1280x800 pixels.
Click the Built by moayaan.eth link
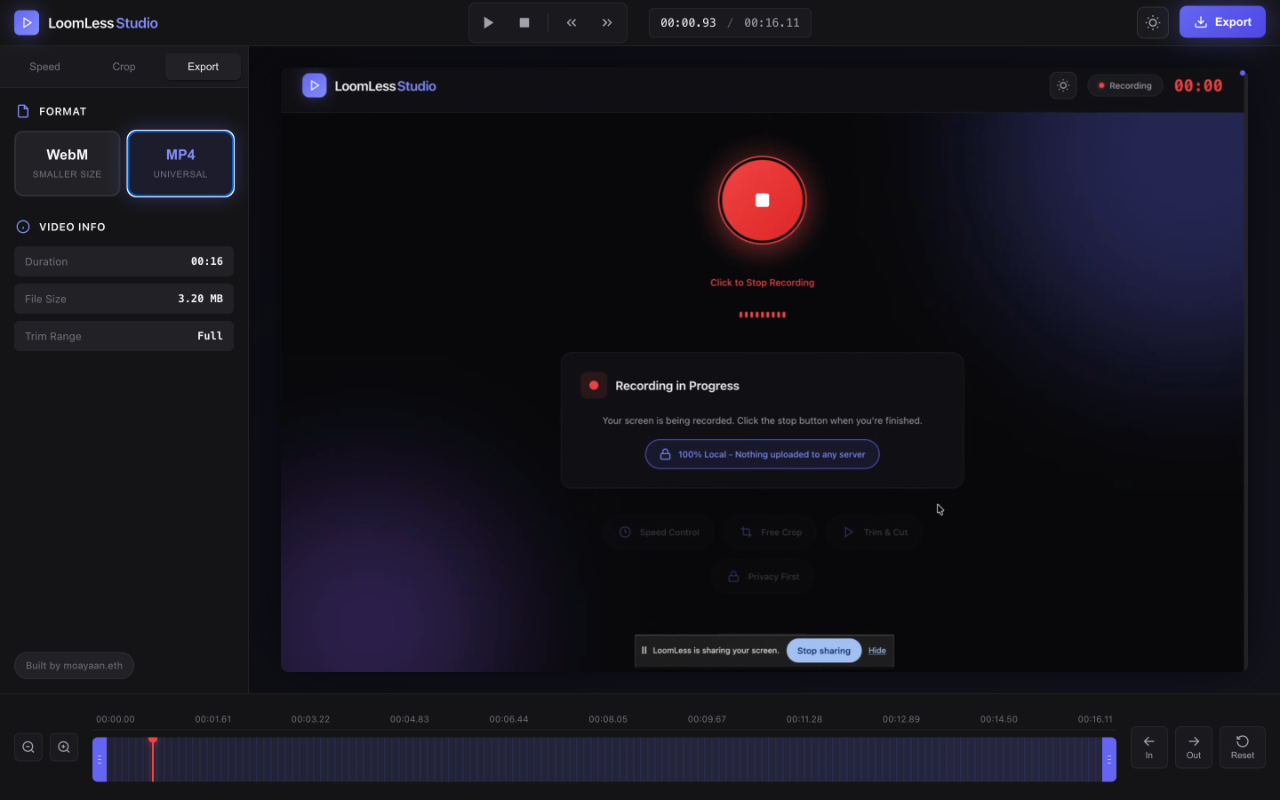pyautogui.click(x=73, y=665)
